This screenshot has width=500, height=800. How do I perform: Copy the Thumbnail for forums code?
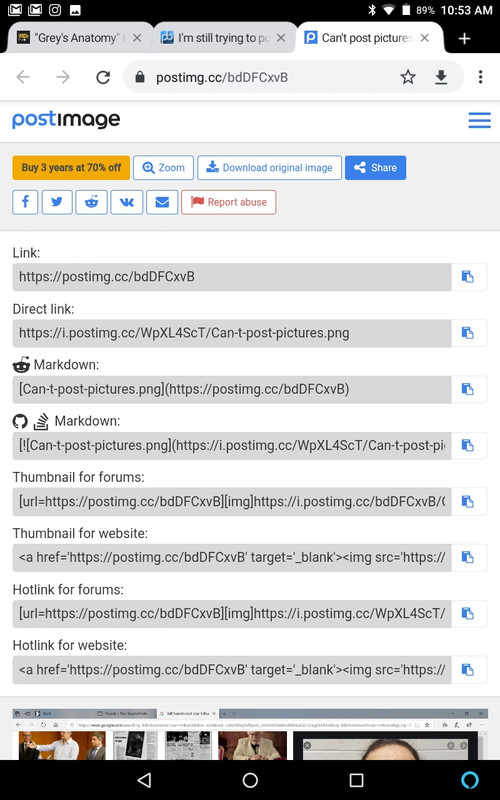point(468,502)
